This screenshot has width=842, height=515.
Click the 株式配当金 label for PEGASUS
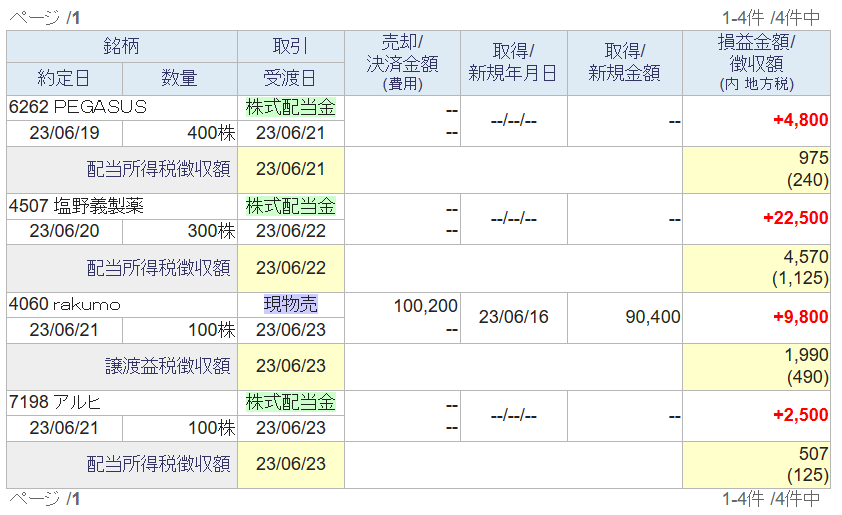291,107
